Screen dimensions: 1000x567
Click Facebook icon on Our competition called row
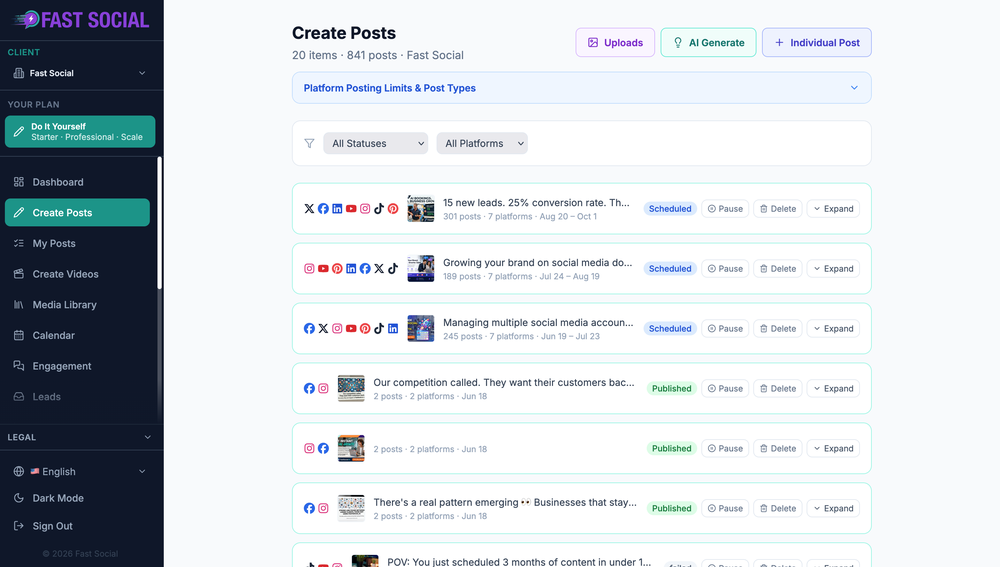pyautogui.click(x=309, y=388)
